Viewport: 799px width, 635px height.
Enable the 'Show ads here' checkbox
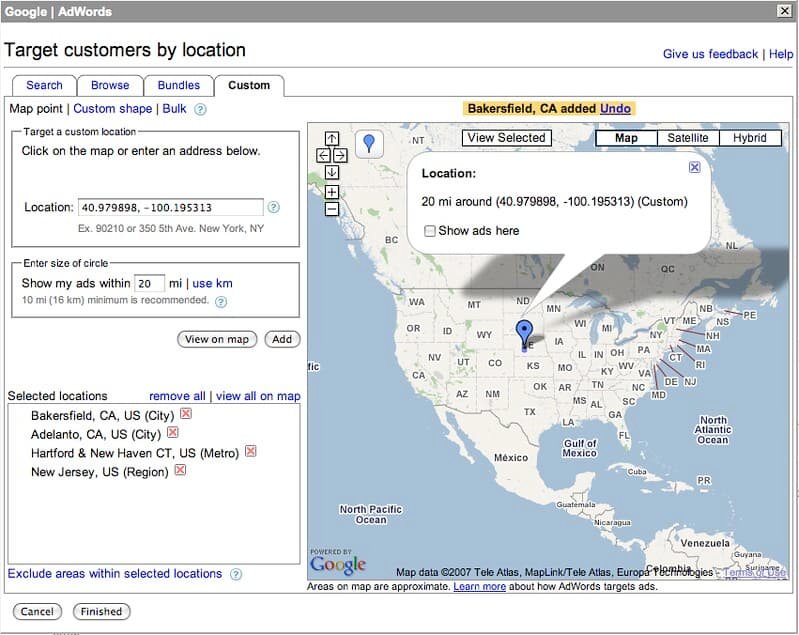(429, 231)
